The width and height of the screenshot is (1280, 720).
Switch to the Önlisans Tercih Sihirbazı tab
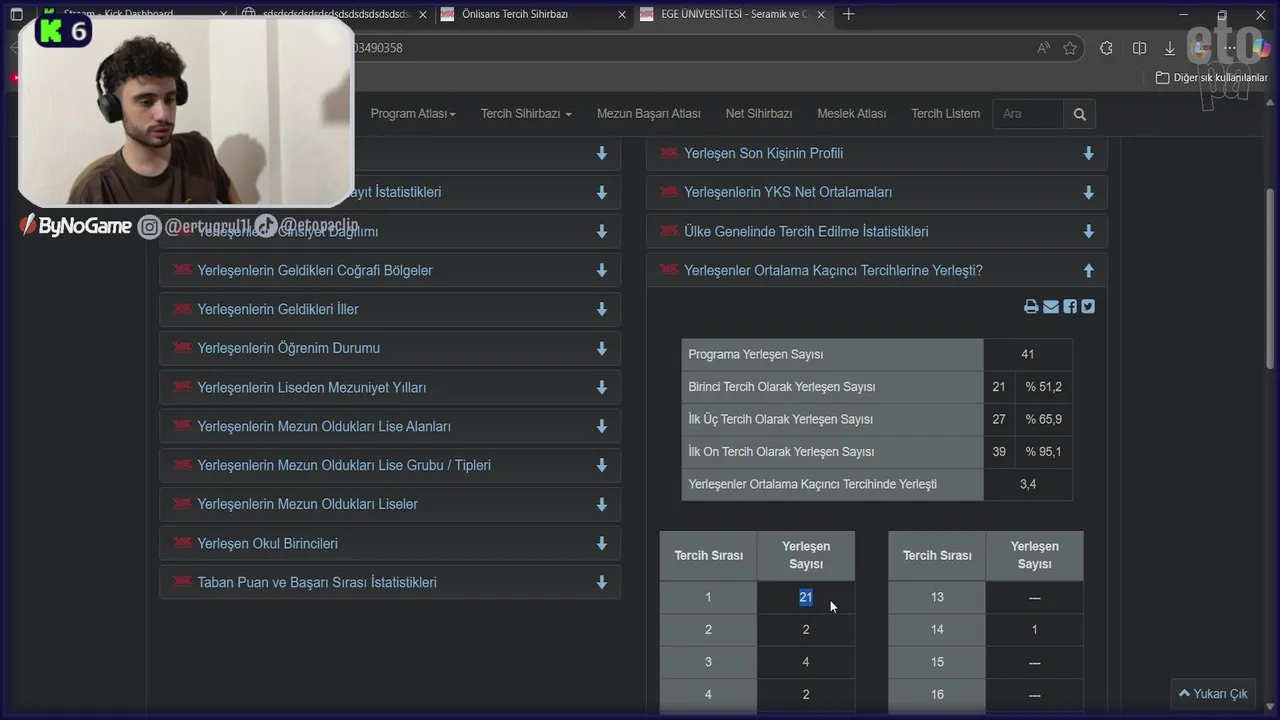[x=533, y=14]
